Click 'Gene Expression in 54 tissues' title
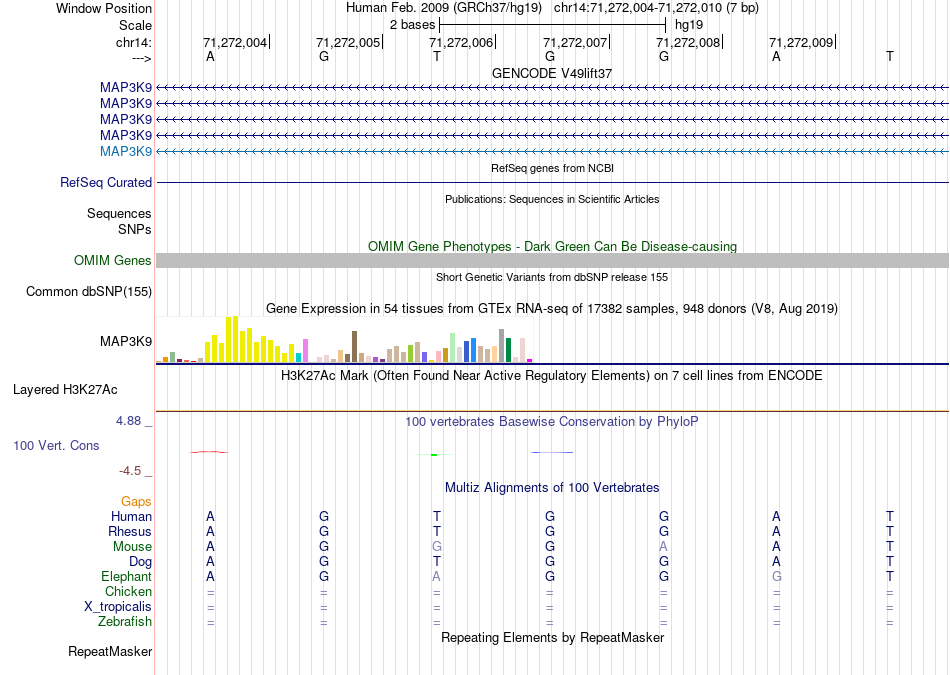 tap(552, 308)
